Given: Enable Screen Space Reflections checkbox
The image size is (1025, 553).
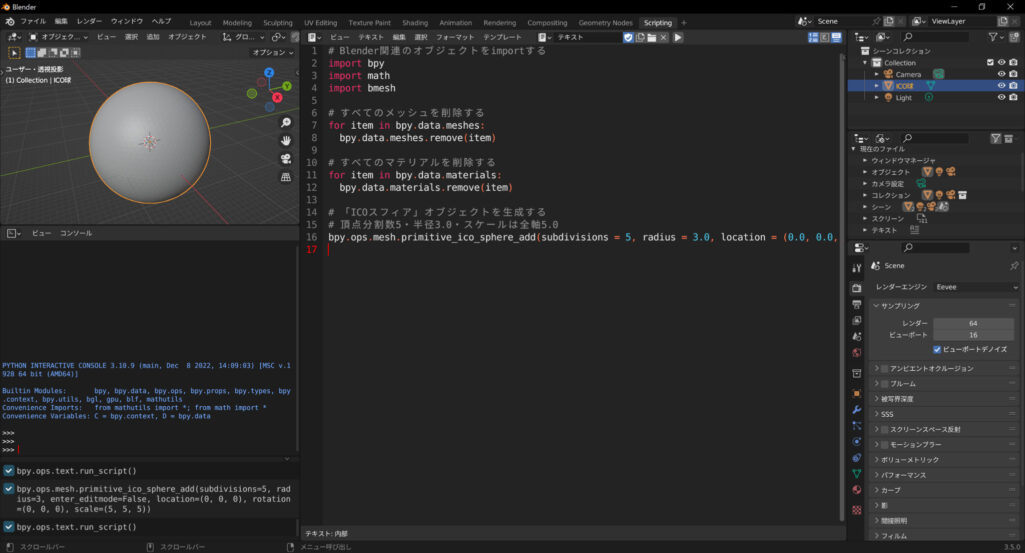Looking at the screenshot, I should coord(884,429).
